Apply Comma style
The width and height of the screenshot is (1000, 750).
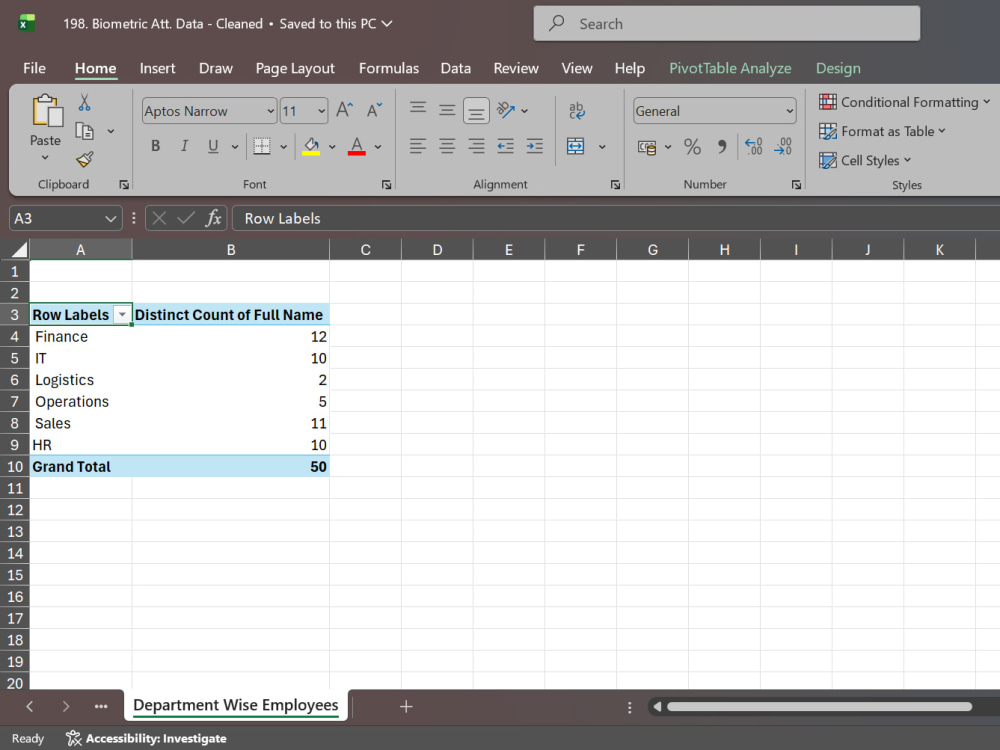point(721,147)
